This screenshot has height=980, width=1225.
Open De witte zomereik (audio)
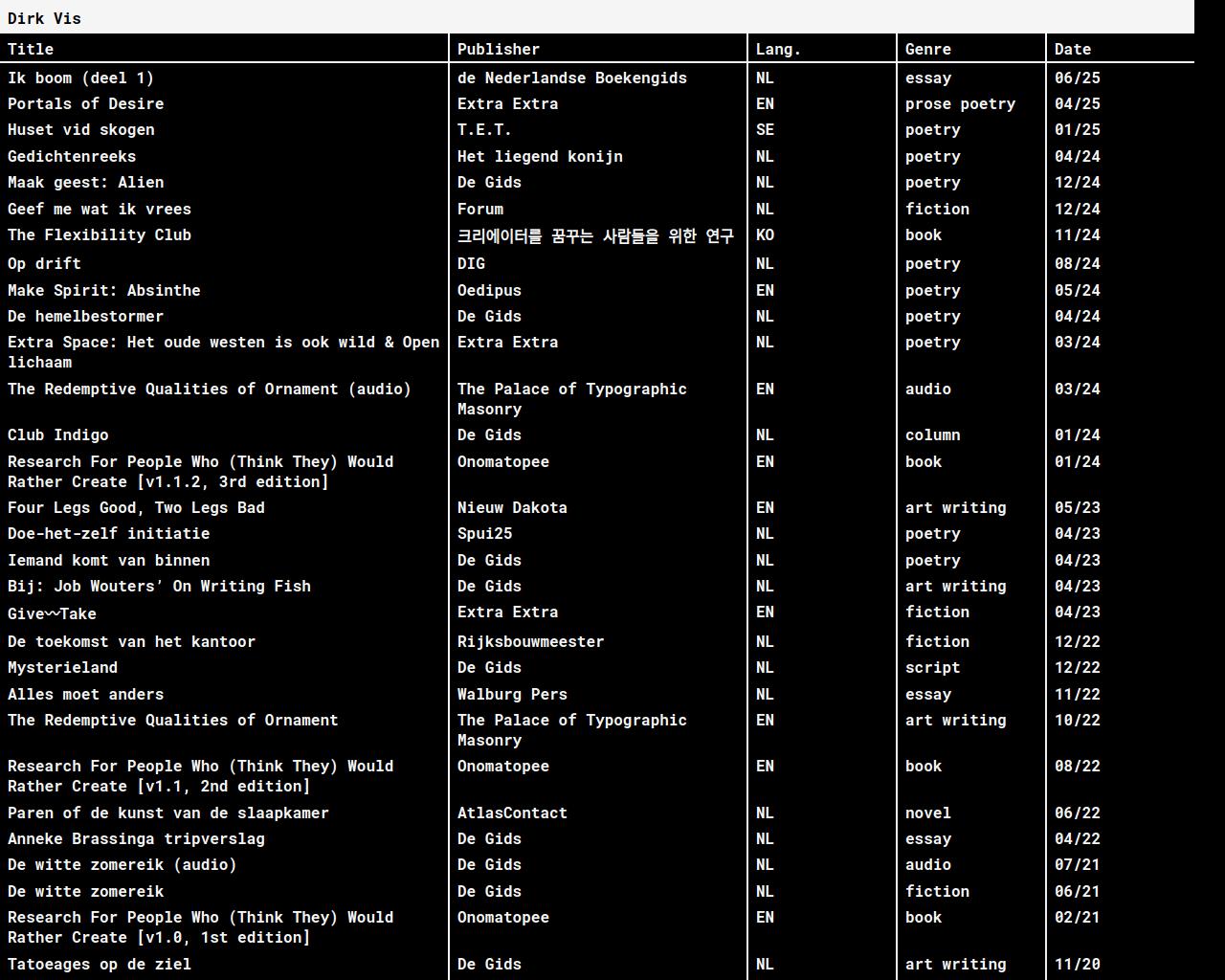pyautogui.click(x=122, y=864)
